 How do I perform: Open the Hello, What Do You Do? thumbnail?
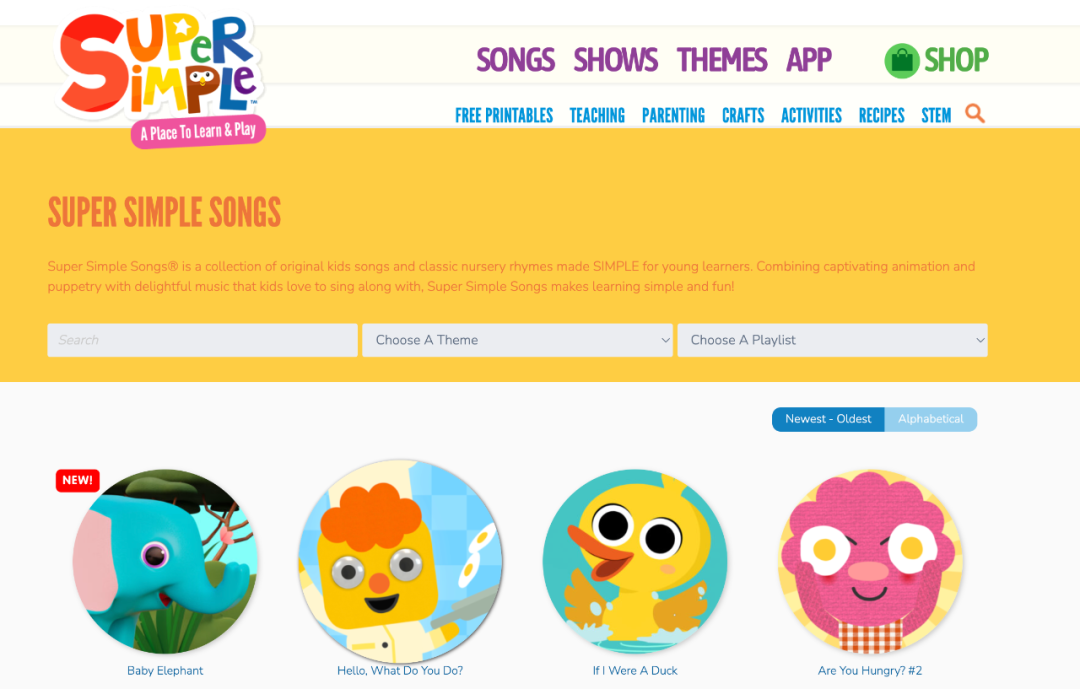click(400, 562)
